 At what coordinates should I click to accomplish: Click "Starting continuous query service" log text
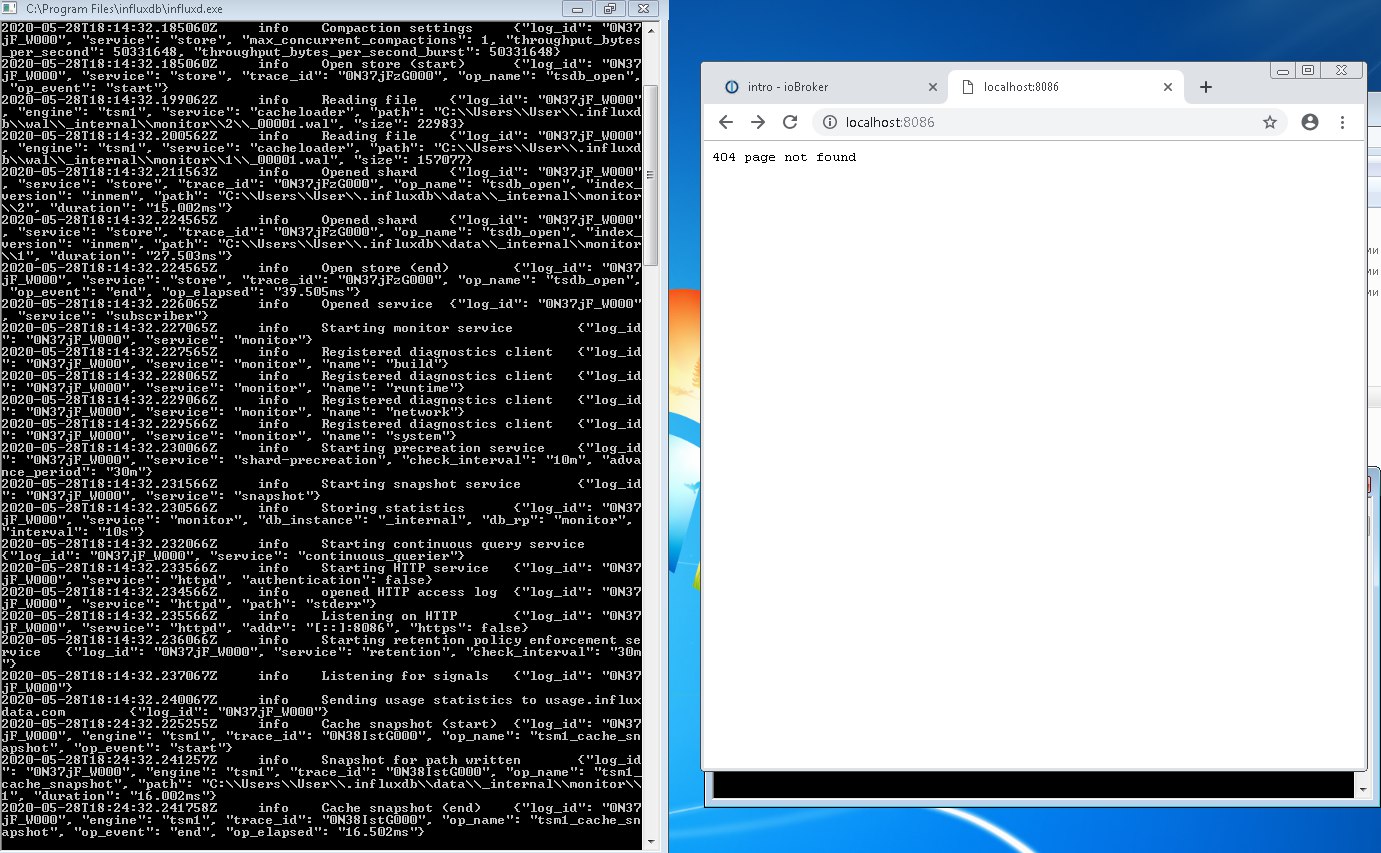(453, 544)
